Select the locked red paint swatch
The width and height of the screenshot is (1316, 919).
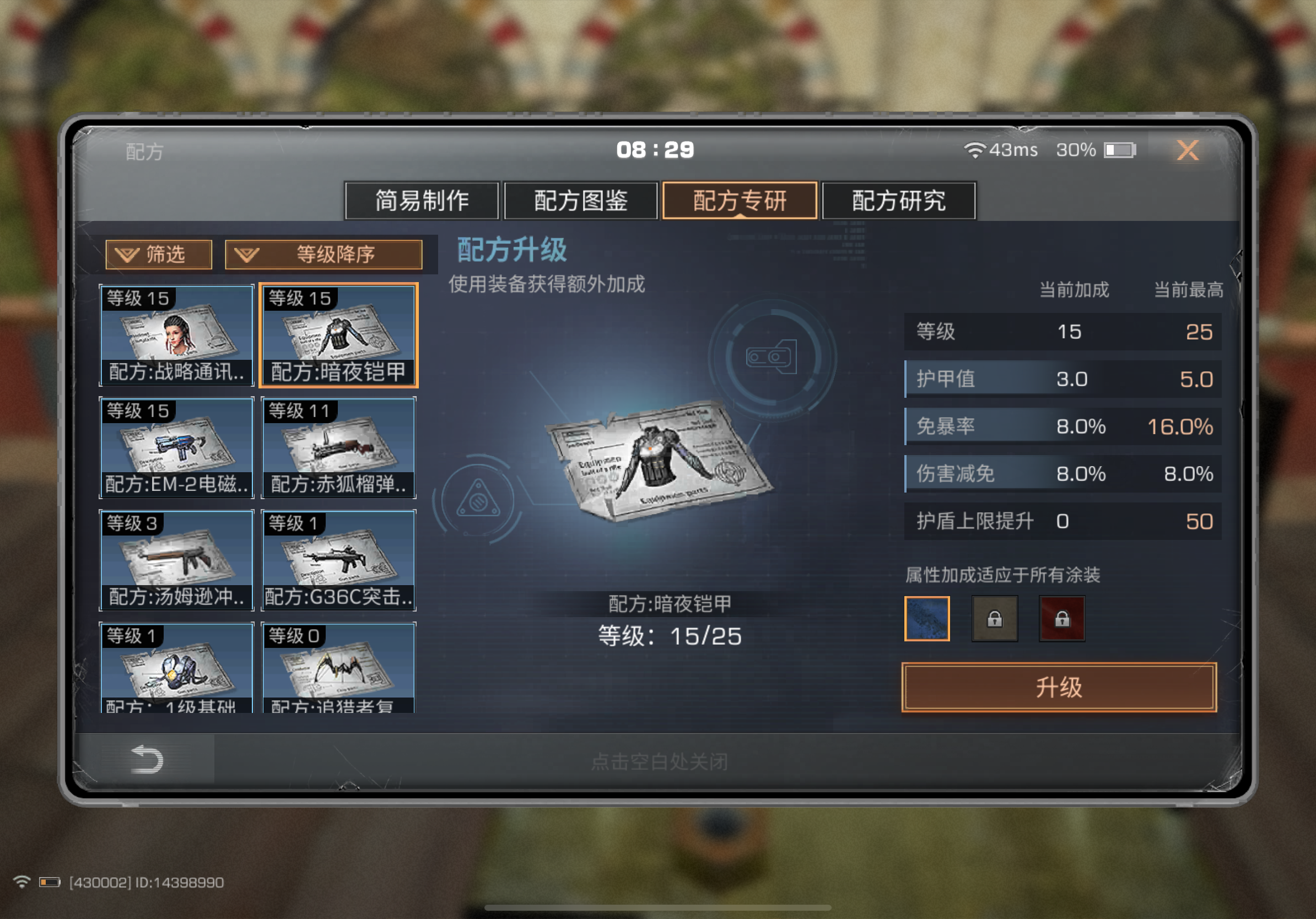[1061, 618]
